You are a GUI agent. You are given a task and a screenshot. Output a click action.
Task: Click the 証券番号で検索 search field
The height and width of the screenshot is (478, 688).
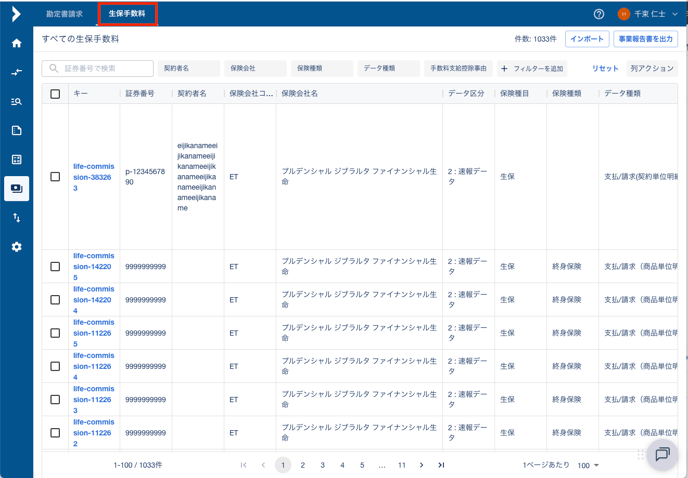click(98, 69)
